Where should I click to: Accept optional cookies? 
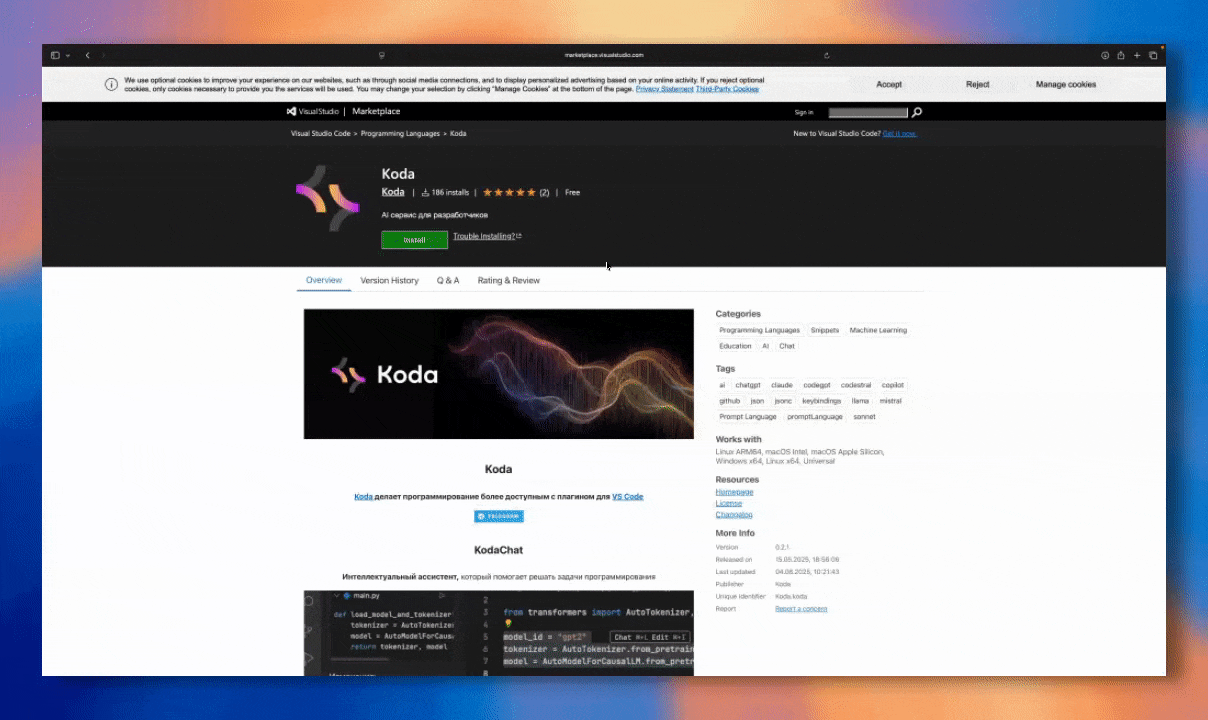(x=889, y=84)
